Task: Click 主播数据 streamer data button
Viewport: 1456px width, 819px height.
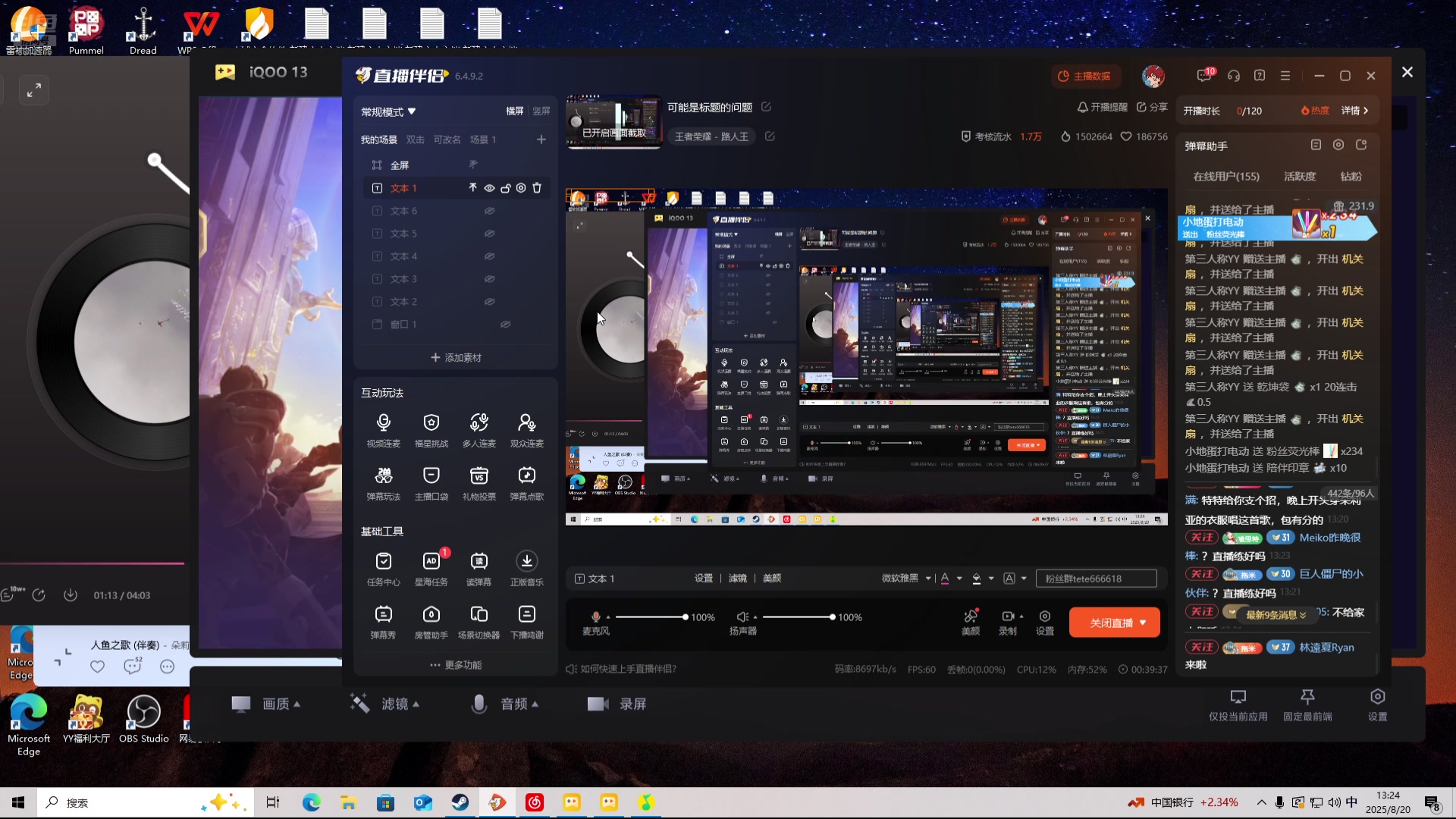Action: click(x=1085, y=76)
